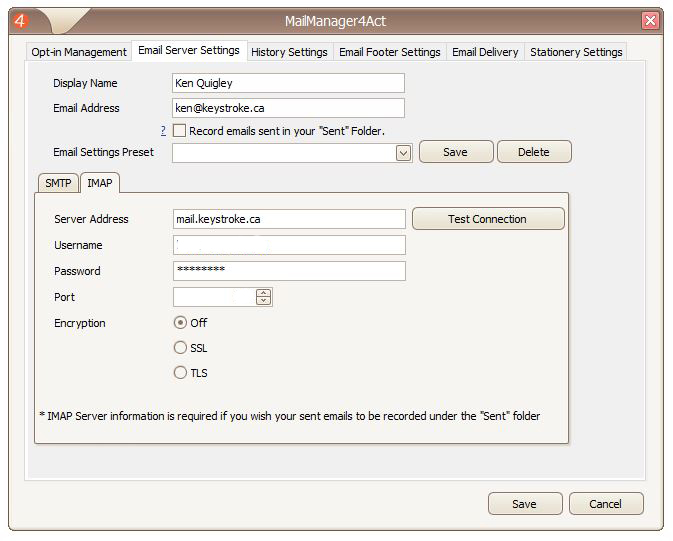This screenshot has width=673, height=541.
Task: Open the Email Delivery tab
Action: [485, 52]
